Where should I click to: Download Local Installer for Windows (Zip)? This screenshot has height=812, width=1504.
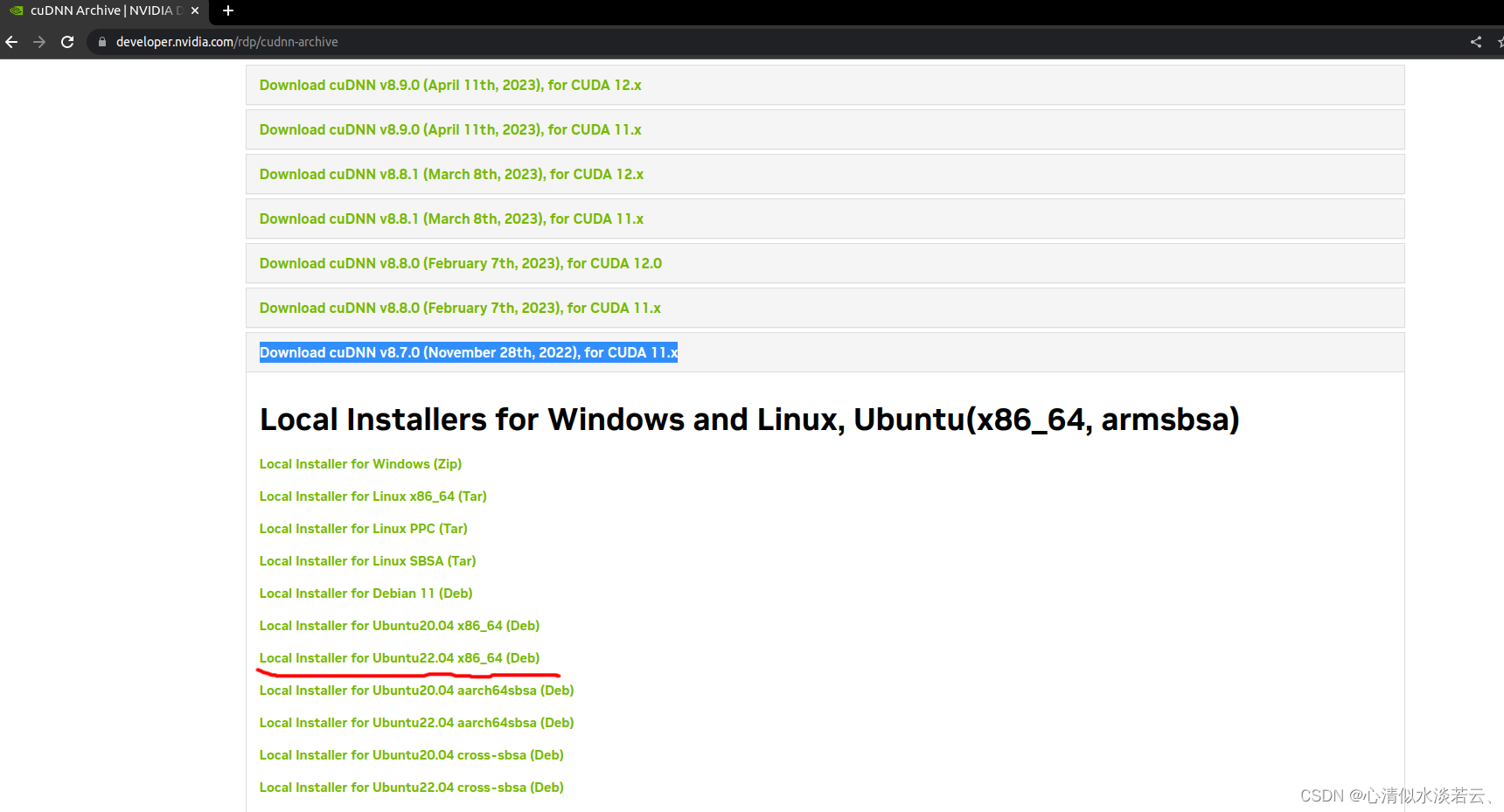(x=360, y=464)
